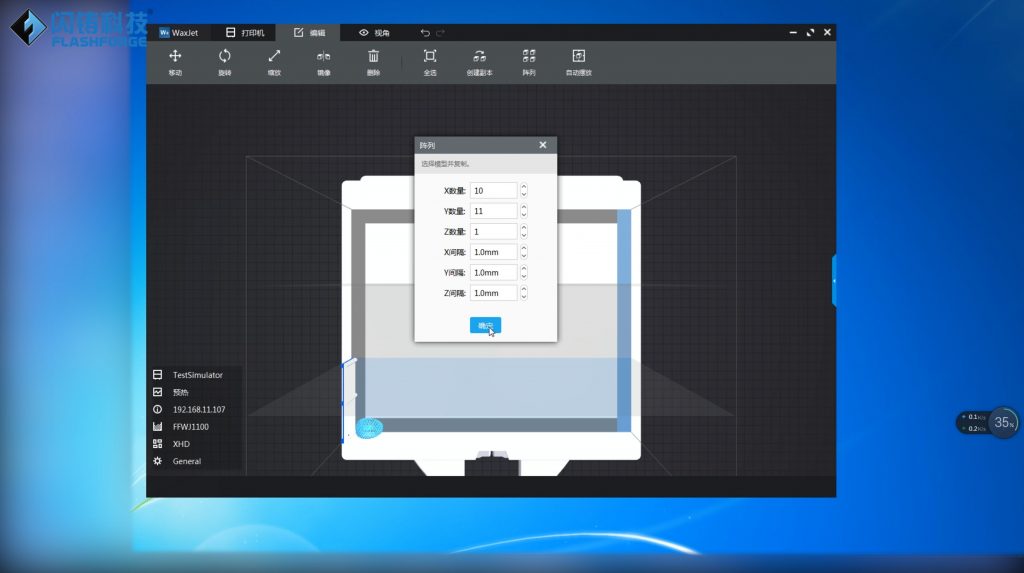Switch to the Edit (编辑) tab

tap(310, 33)
